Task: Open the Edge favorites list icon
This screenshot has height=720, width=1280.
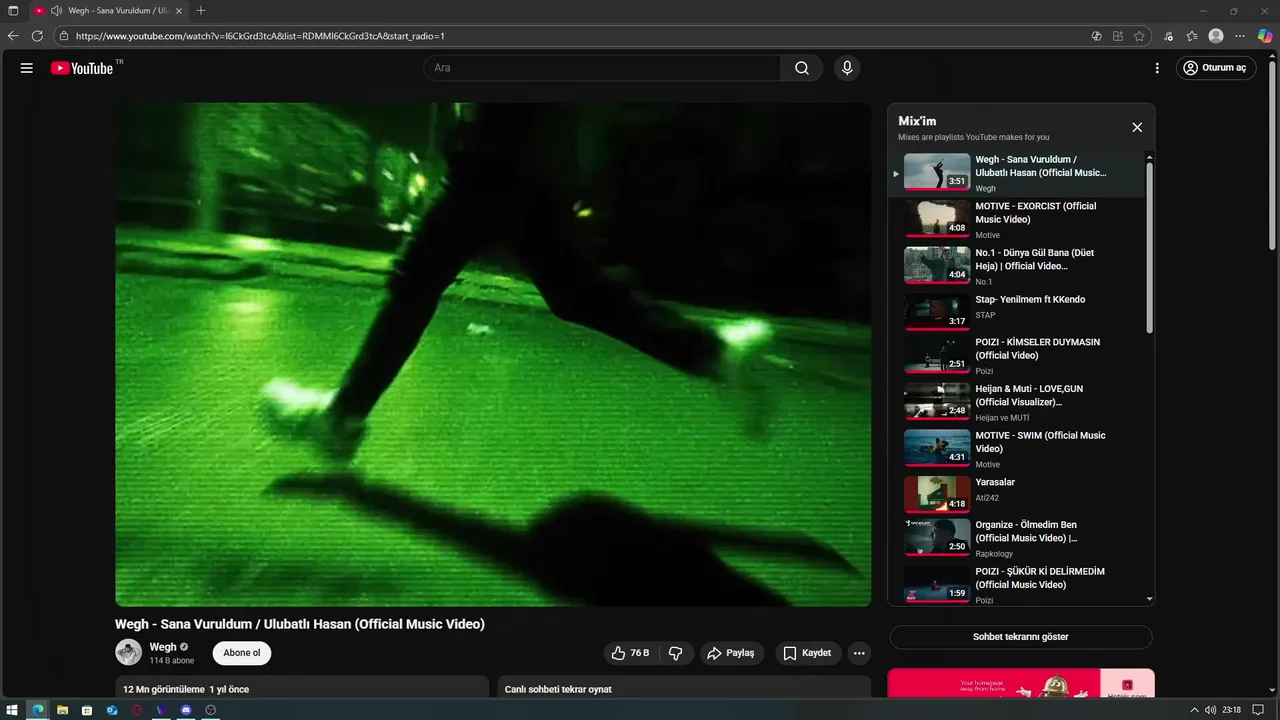Action: (x=1192, y=36)
